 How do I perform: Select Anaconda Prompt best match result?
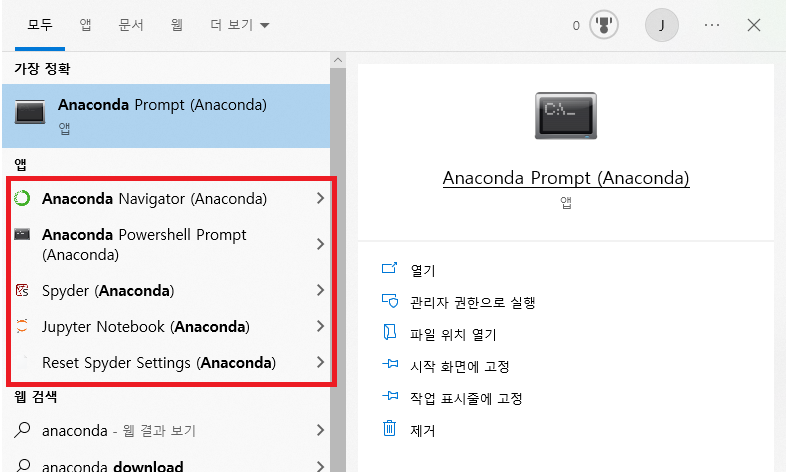coord(166,116)
